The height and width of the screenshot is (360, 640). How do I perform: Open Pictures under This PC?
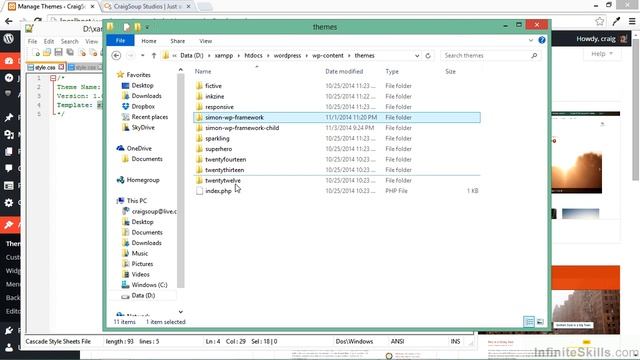point(142,264)
